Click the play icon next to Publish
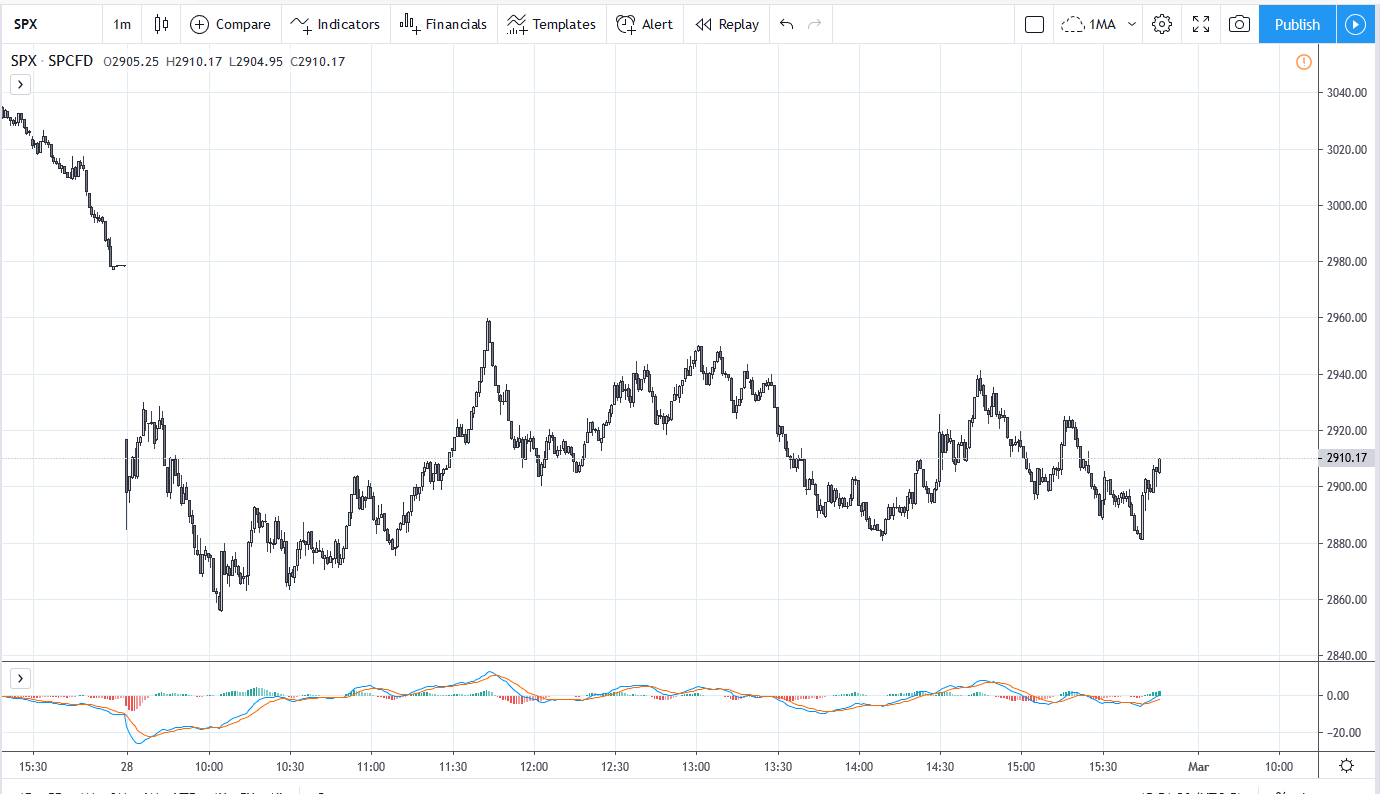 [x=1355, y=24]
